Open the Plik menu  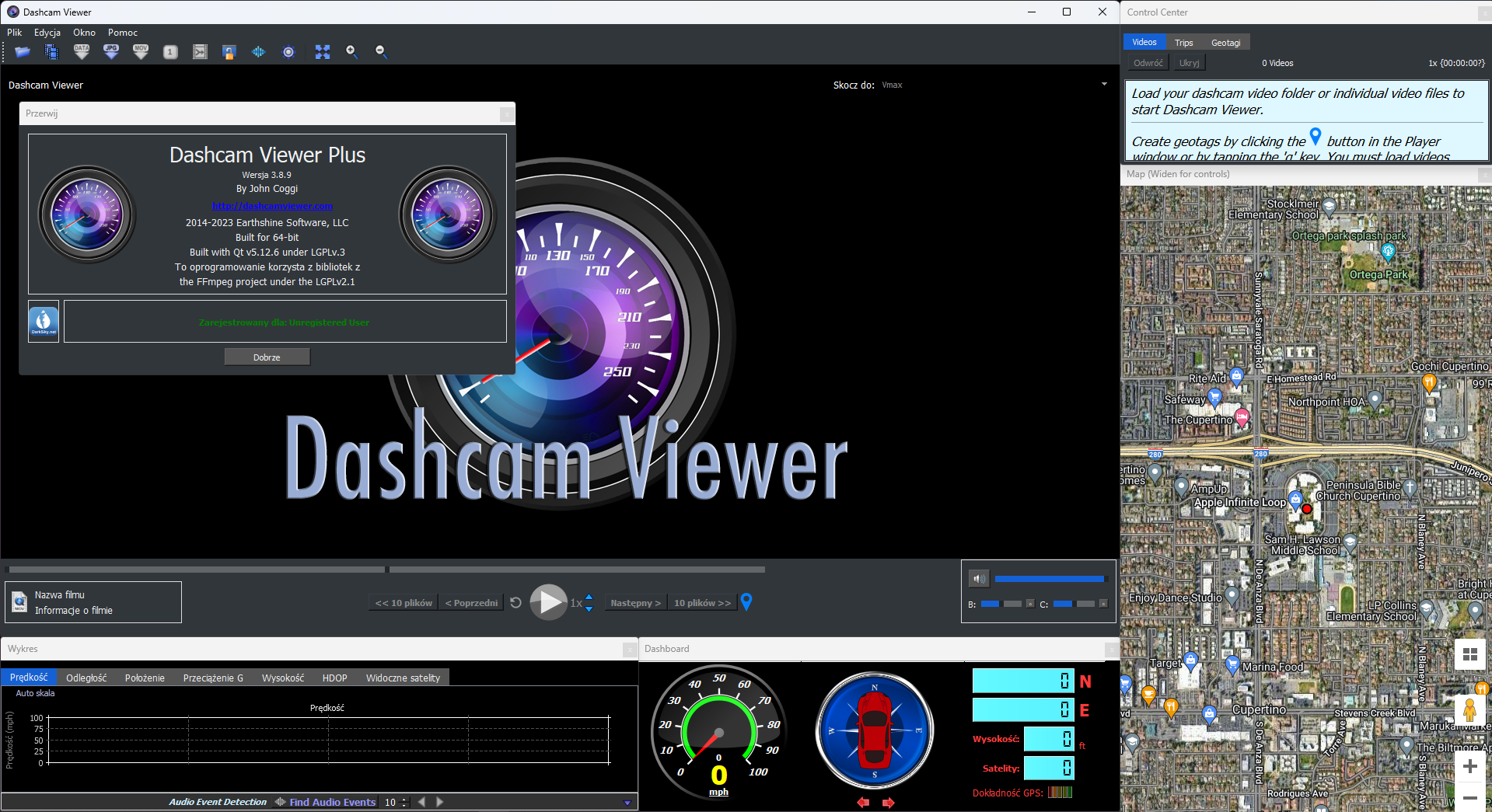15,33
